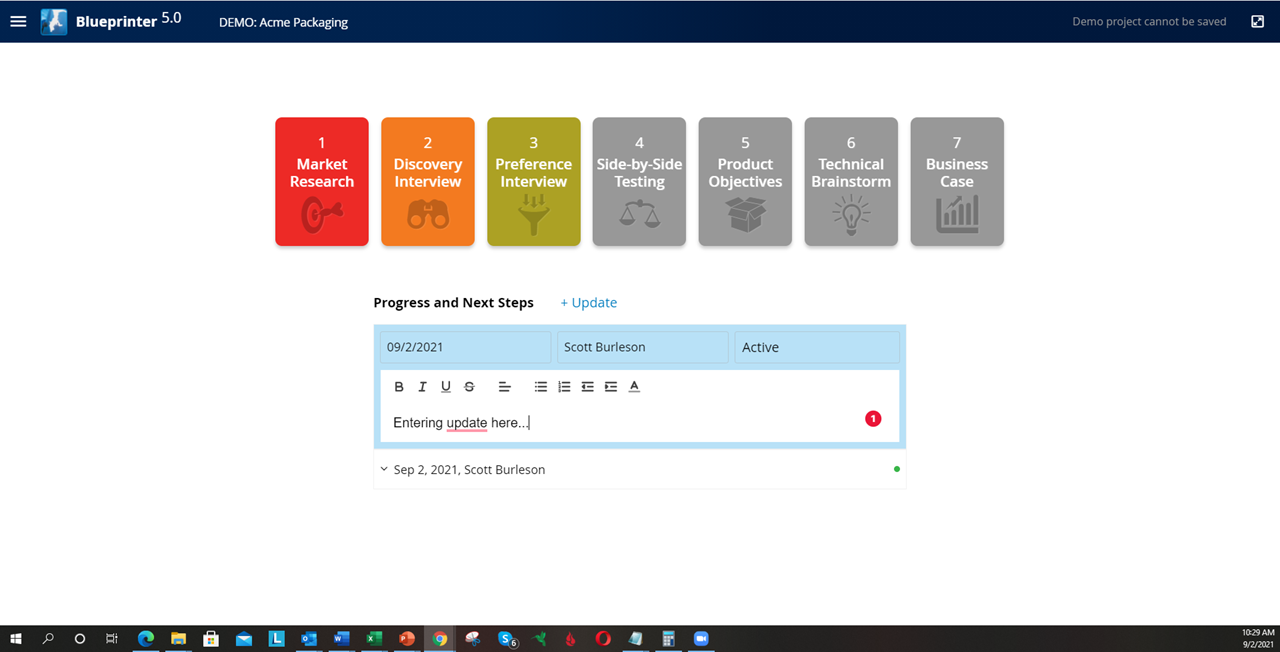Open the Mail app from the taskbar

point(243,638)
